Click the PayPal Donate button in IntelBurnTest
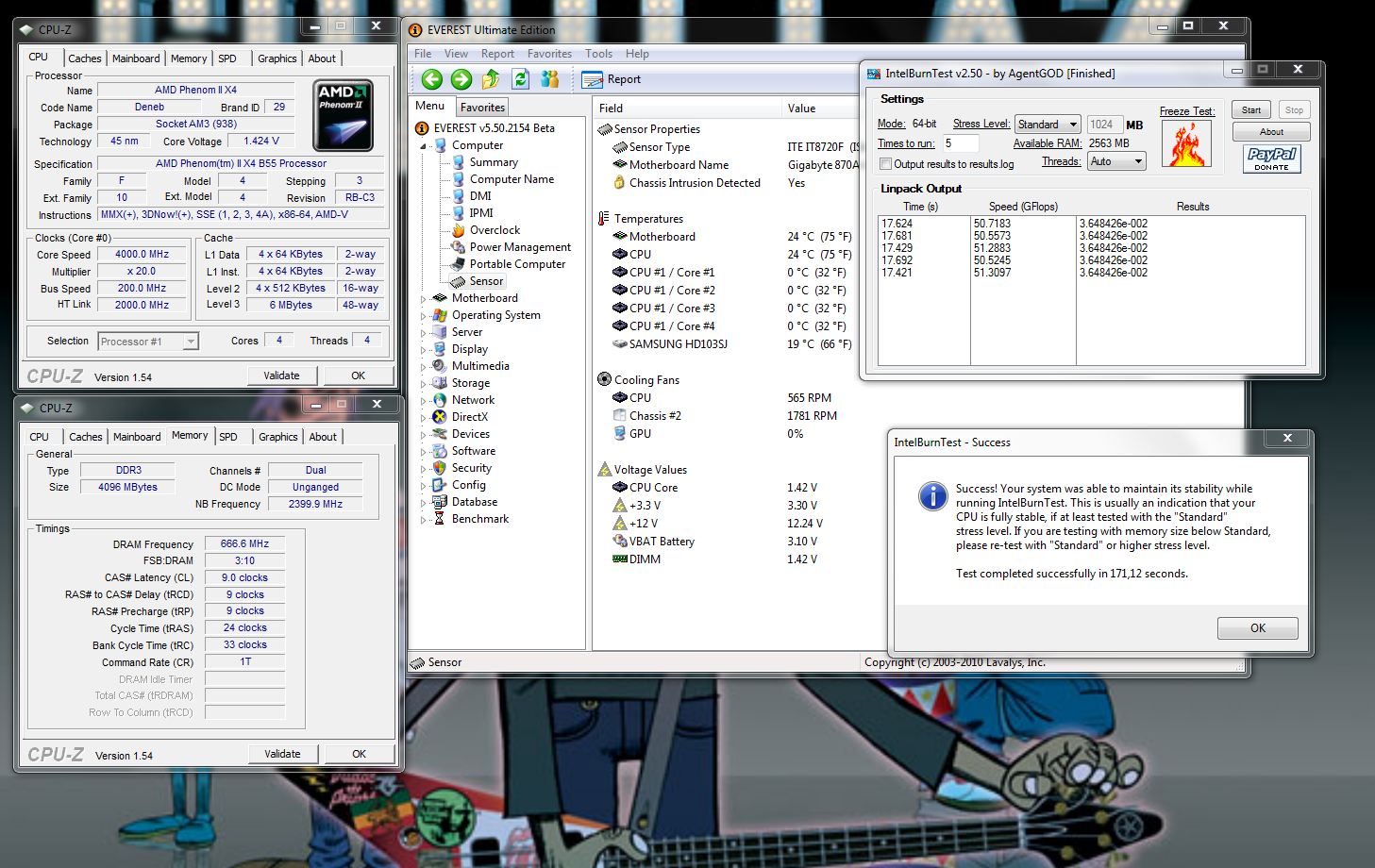This screenshot has height=868, width=1375. pyautogui.click(x=1271, y=159)
